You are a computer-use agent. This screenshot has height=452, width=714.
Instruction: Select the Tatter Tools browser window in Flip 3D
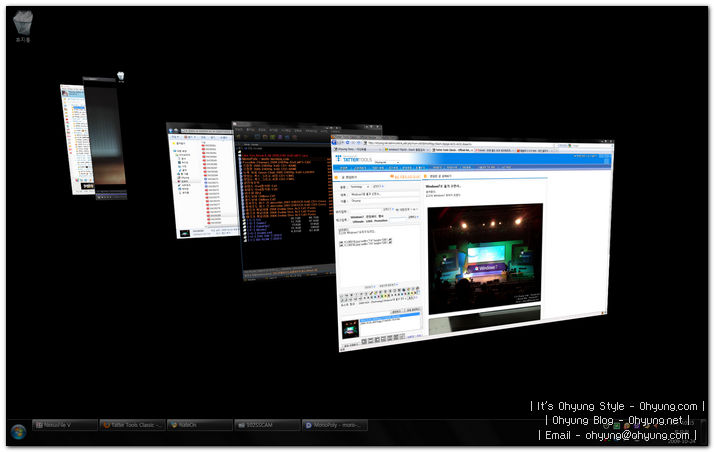coord(473,243)
